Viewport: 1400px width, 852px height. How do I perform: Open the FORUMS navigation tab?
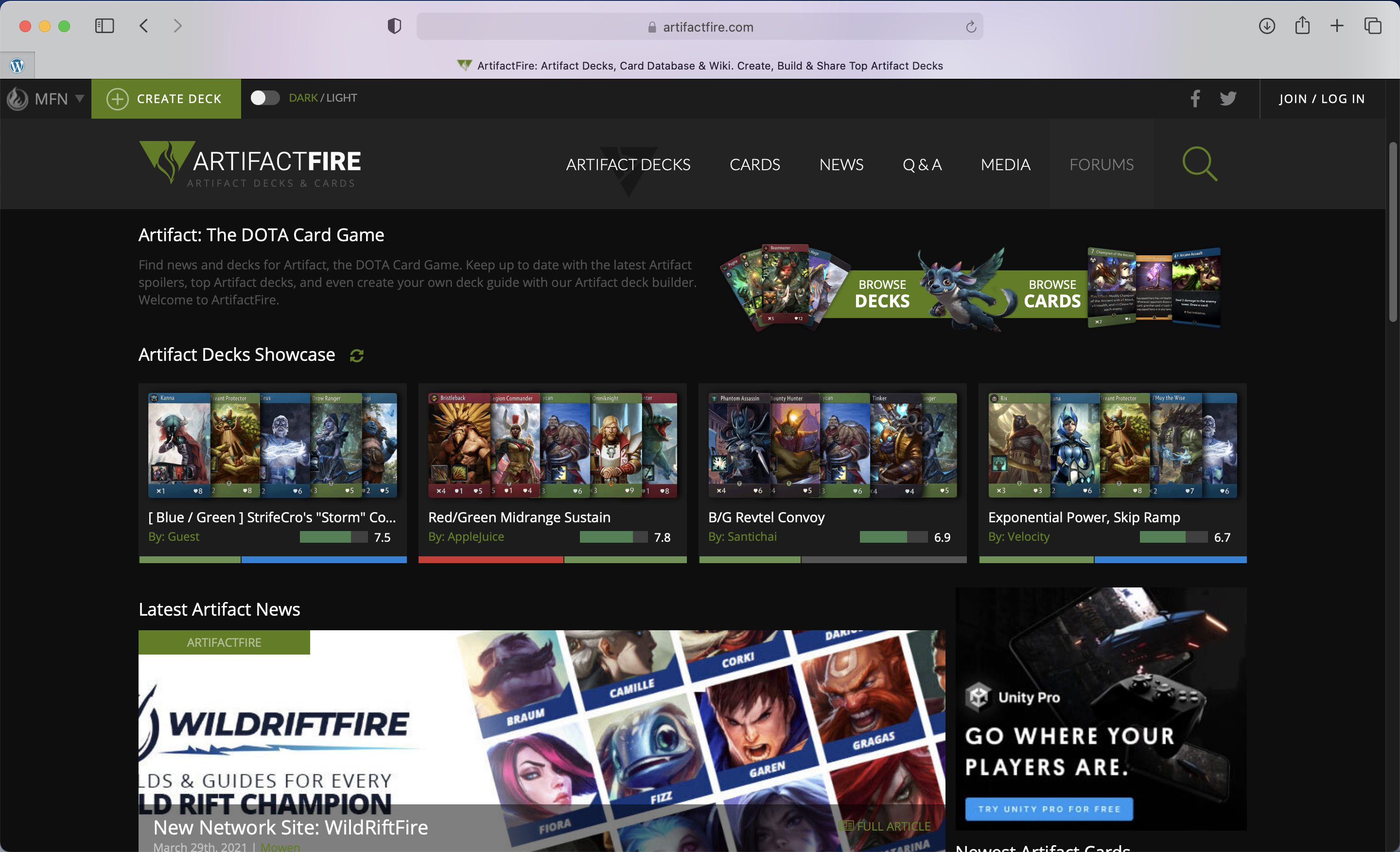(1101, 164)
